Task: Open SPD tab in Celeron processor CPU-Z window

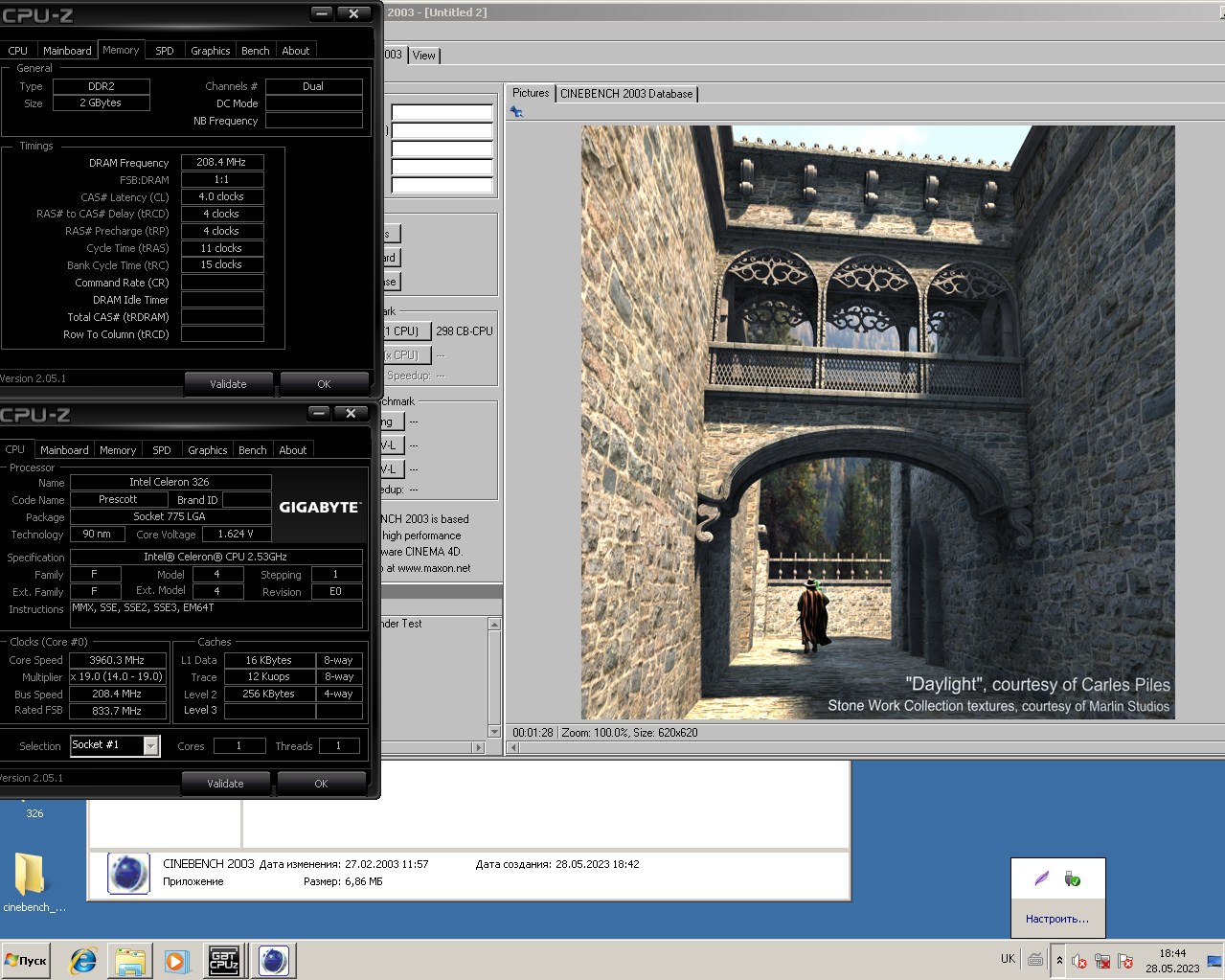Action: coord(162,450)
